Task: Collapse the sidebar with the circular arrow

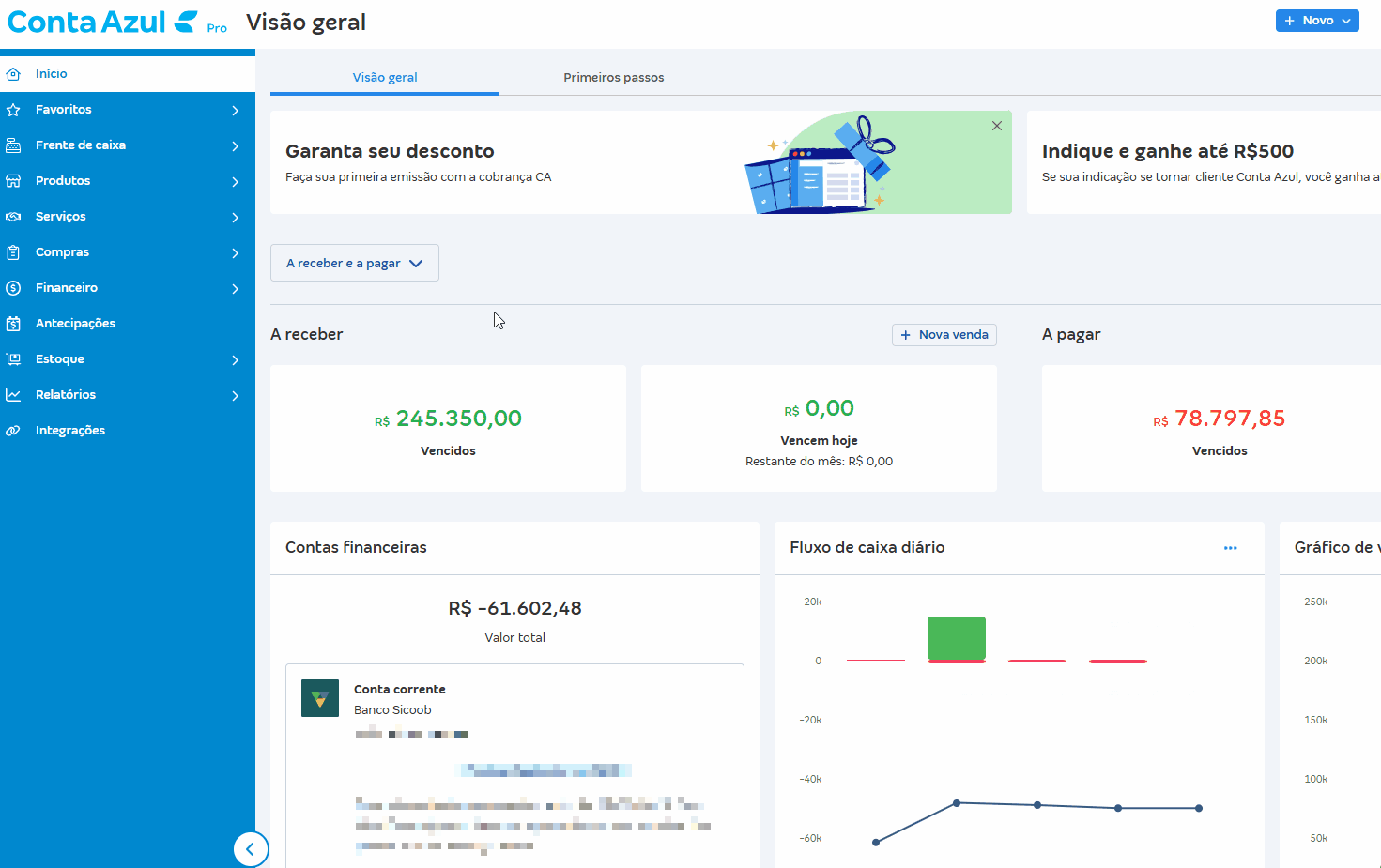Action: tap(251, 848)
